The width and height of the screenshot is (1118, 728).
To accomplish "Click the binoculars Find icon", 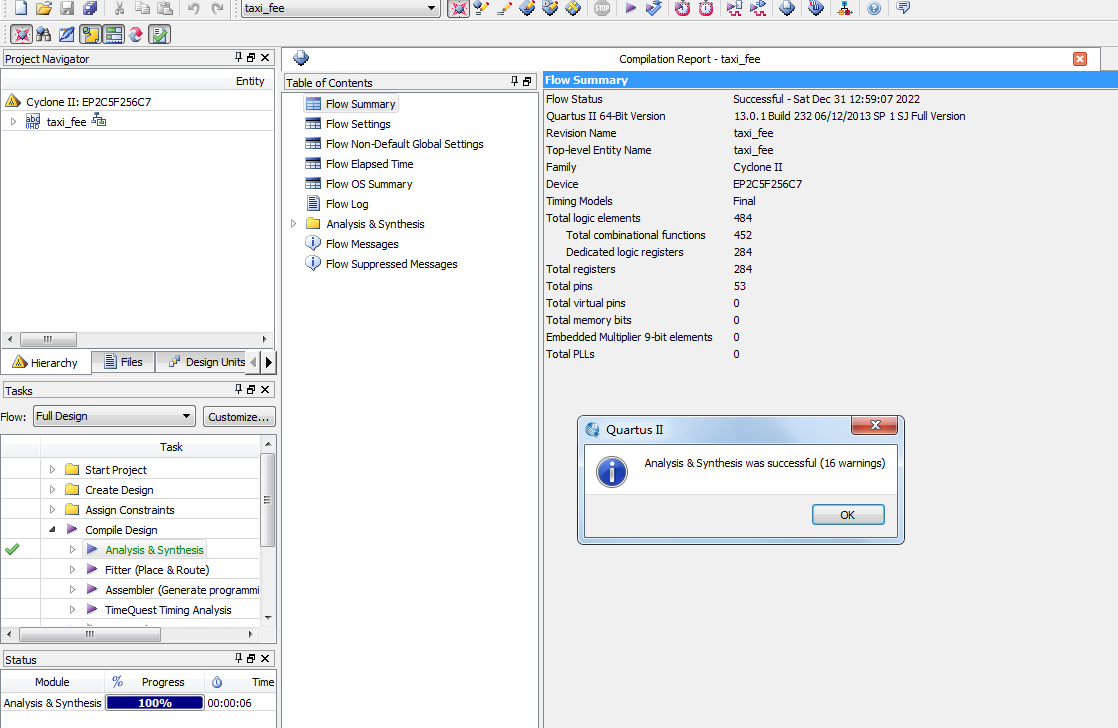I will click(x=43, y=34).
